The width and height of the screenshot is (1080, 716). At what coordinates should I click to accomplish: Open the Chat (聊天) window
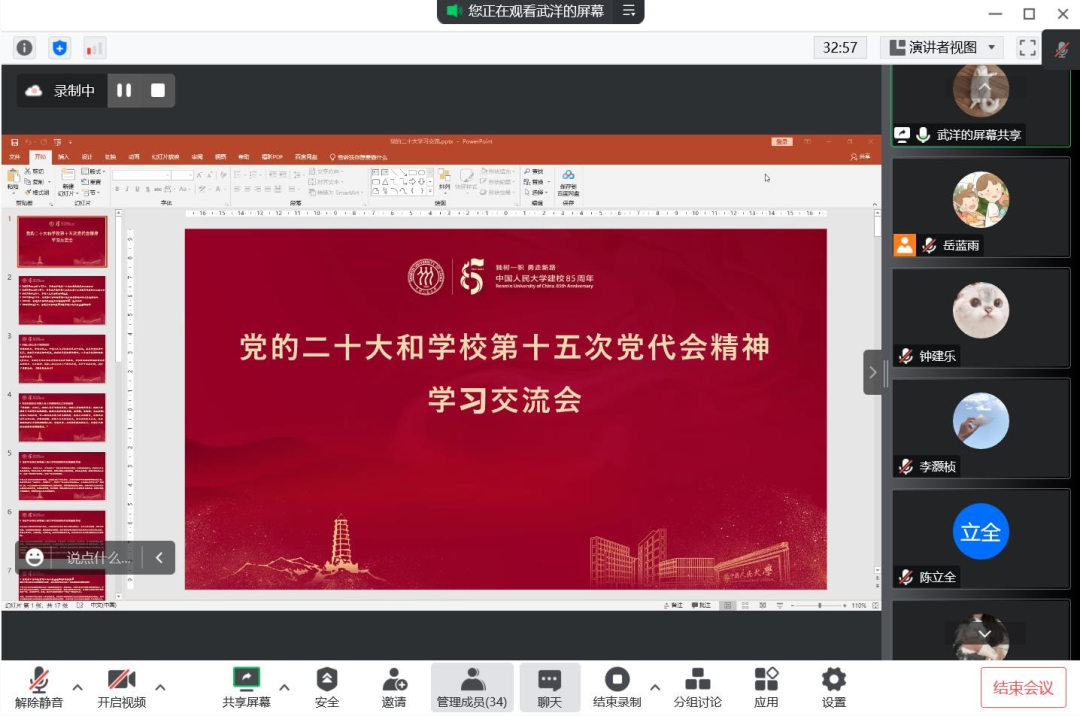[549, 687]
